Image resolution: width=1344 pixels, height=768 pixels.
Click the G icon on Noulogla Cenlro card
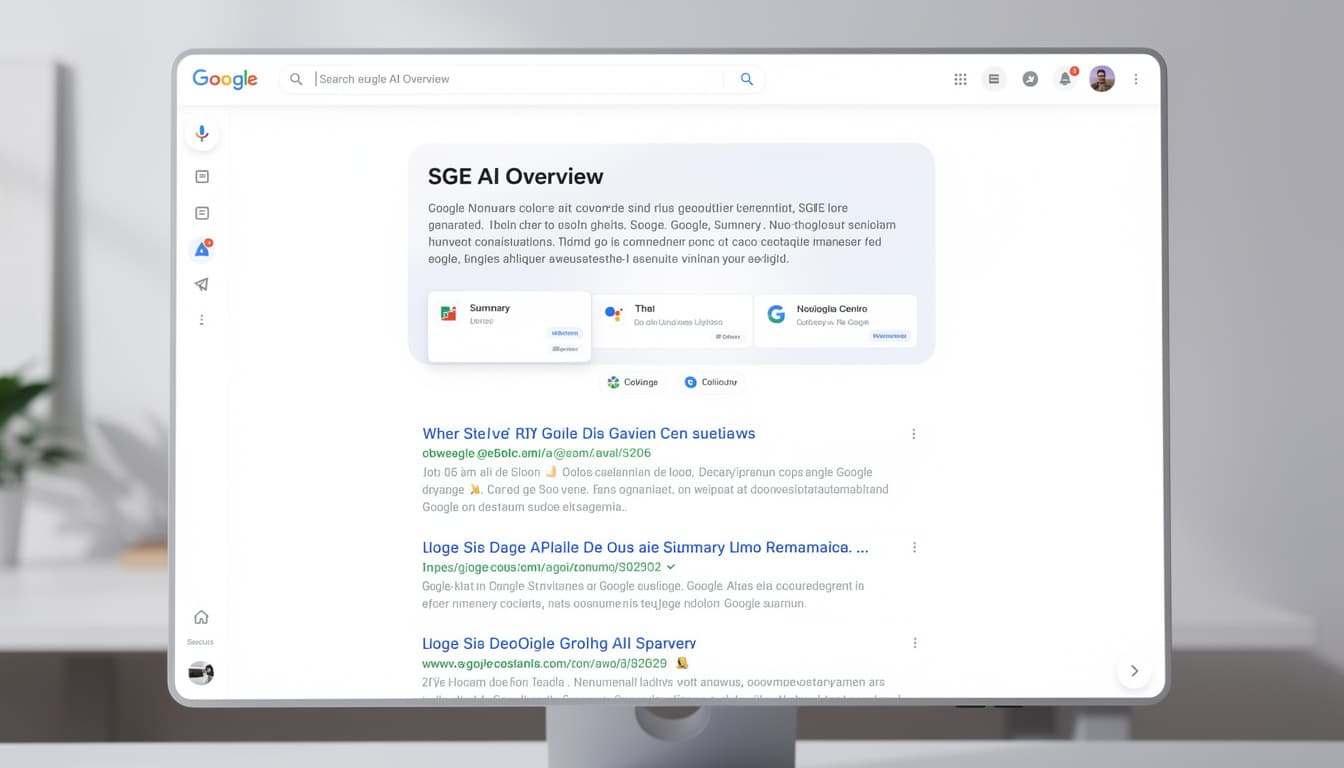pyautogui.click(x=776, y=314)
